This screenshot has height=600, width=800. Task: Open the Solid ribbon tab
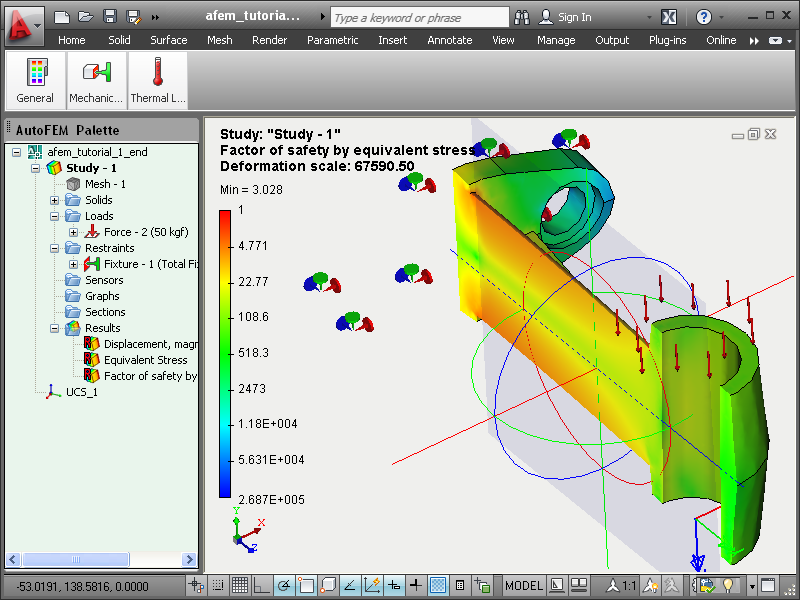(x=119, y=40)
